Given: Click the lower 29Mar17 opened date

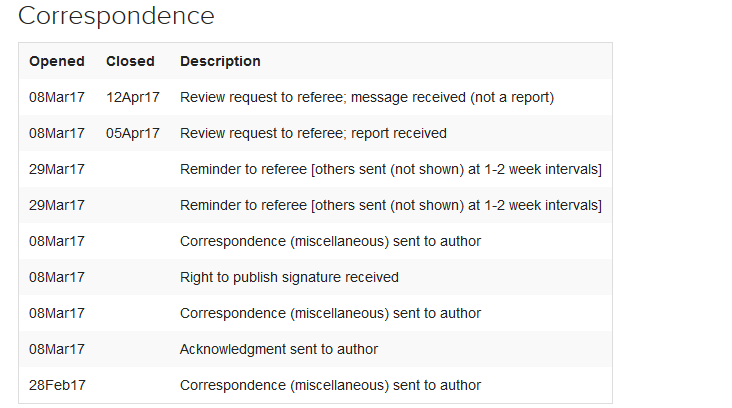Looking at the screenshot, I should (x=57, y=205).
